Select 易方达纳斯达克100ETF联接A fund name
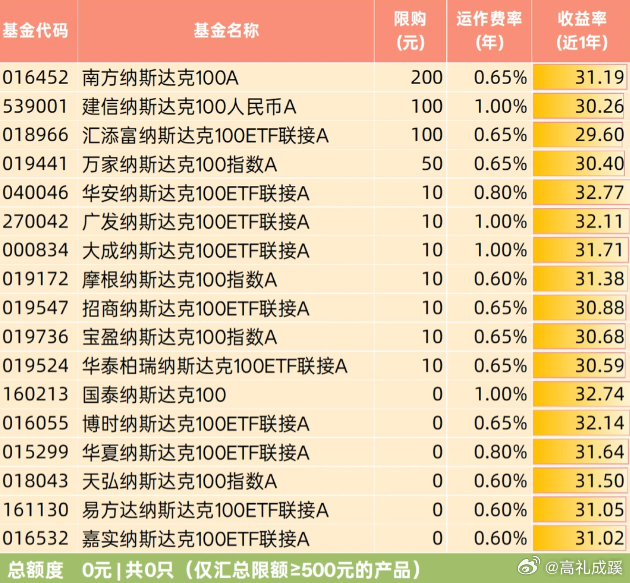The height and width of the screenshot is (583, 630). click(x=205, y=510)
